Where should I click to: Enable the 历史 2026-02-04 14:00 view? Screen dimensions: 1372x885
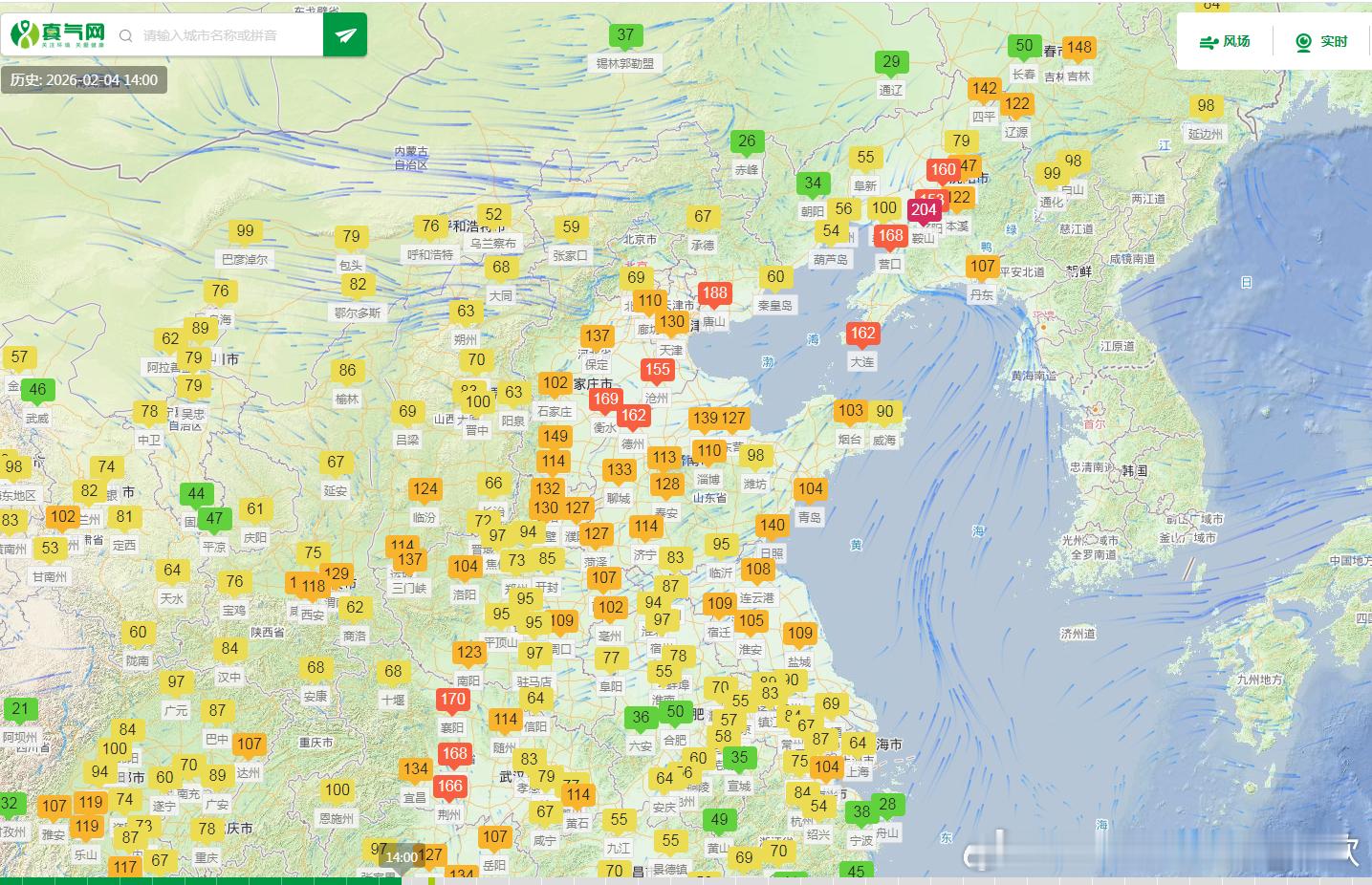click(x=83, y=81)
